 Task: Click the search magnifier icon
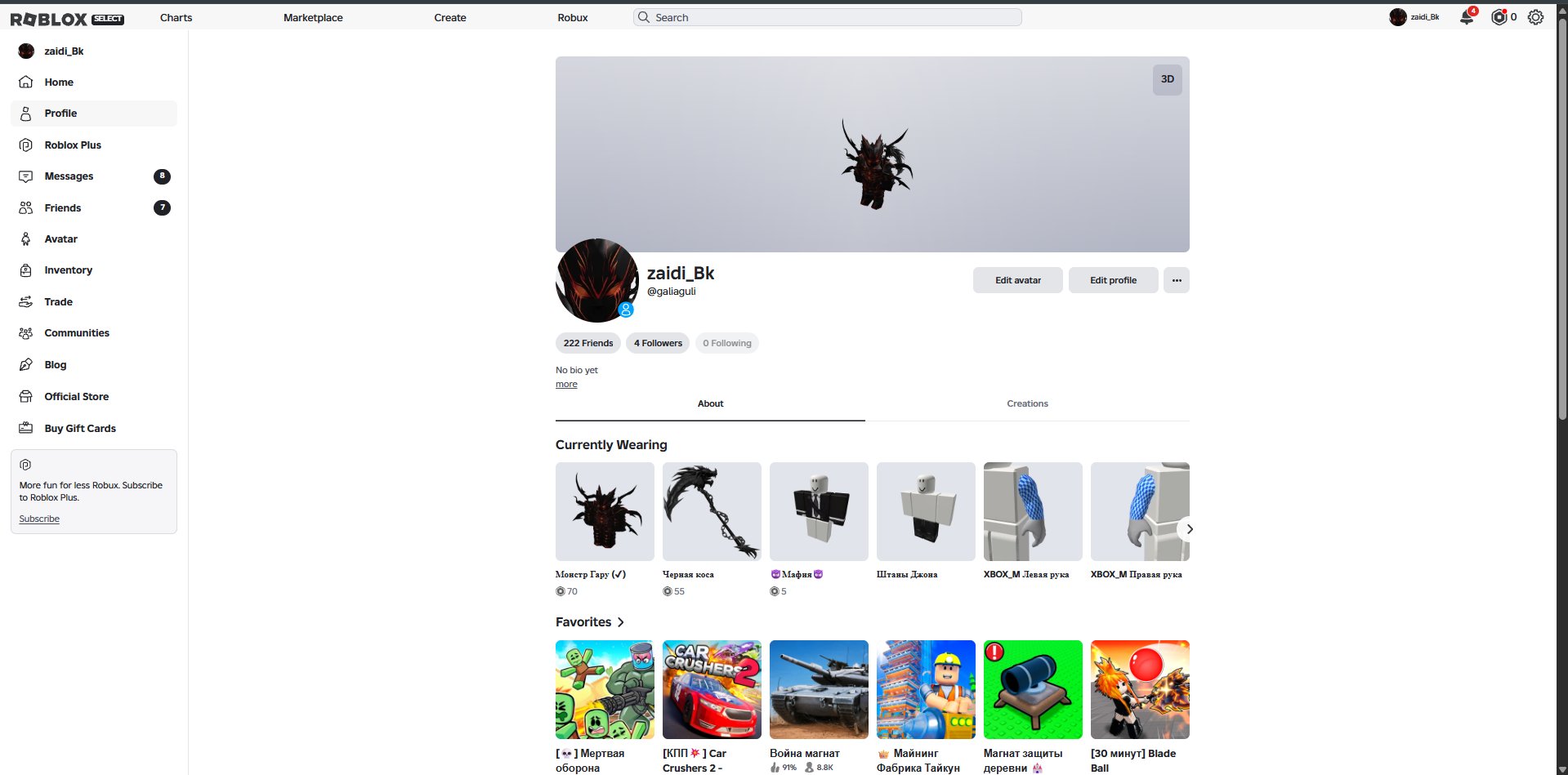click(644, 17)
